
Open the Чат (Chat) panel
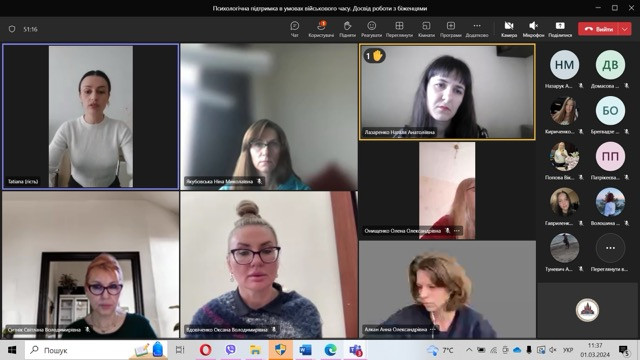(x=294, y=29)
